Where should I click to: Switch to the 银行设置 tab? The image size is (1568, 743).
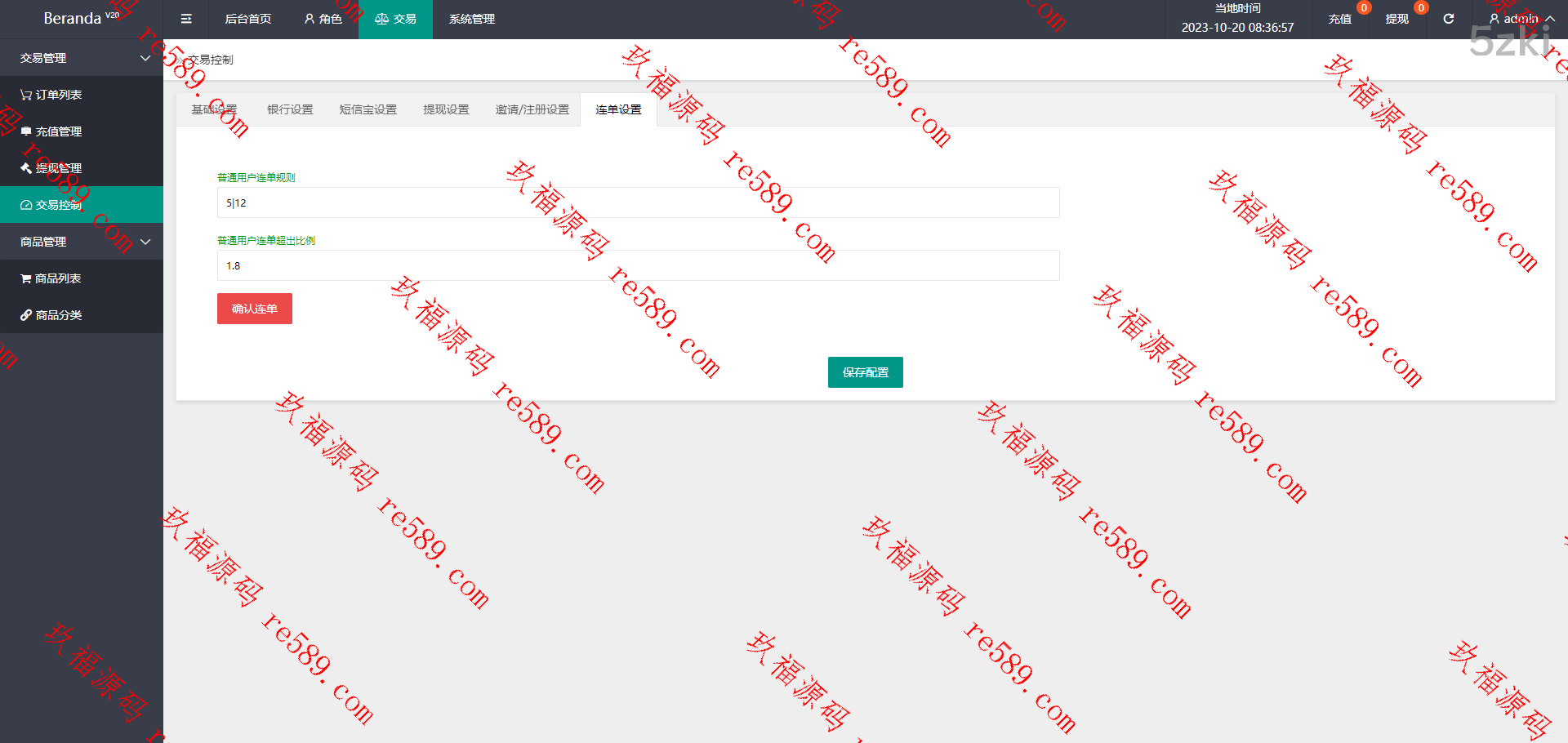tap(290, 109)
